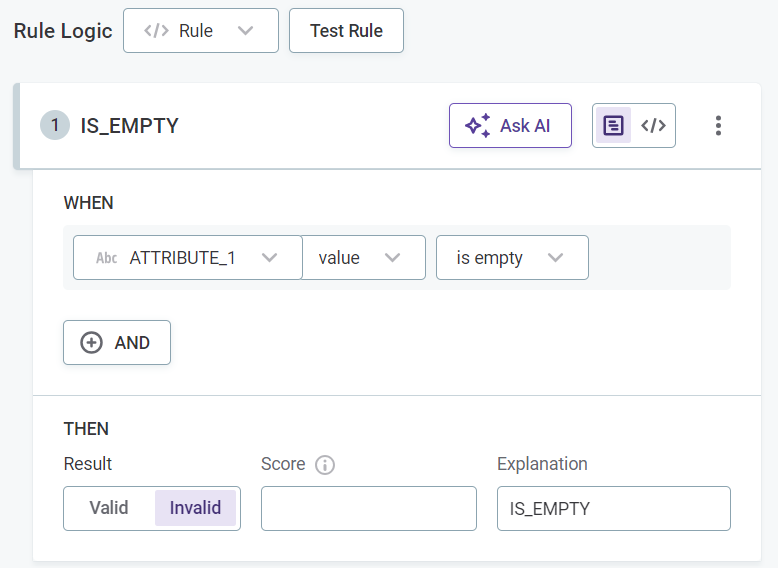The height and width of the screenshot is (568, 778).
Task: Switch to the form editor view icon
Action: pos(614,126)
